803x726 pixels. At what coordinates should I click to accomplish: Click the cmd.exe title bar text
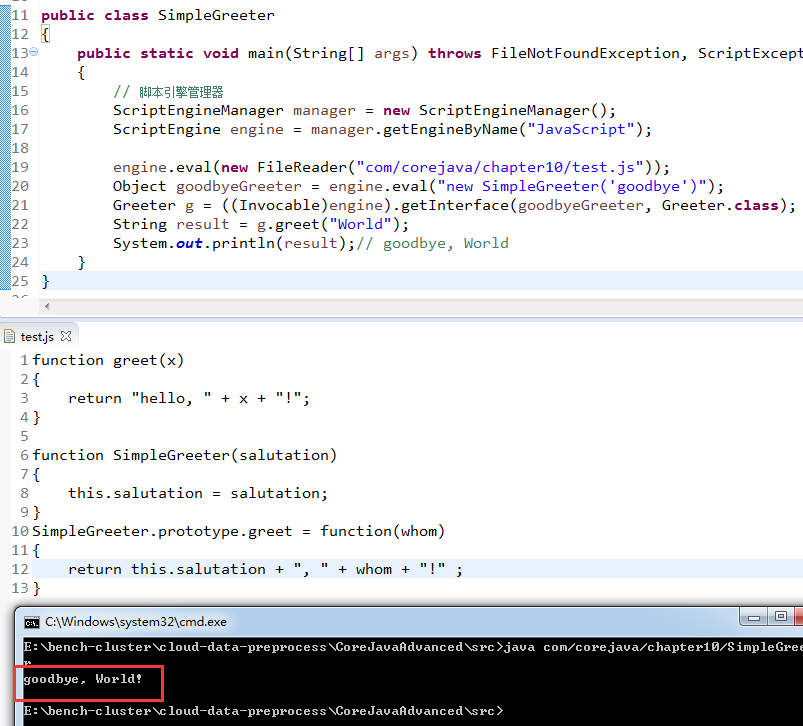pos(136,622)
